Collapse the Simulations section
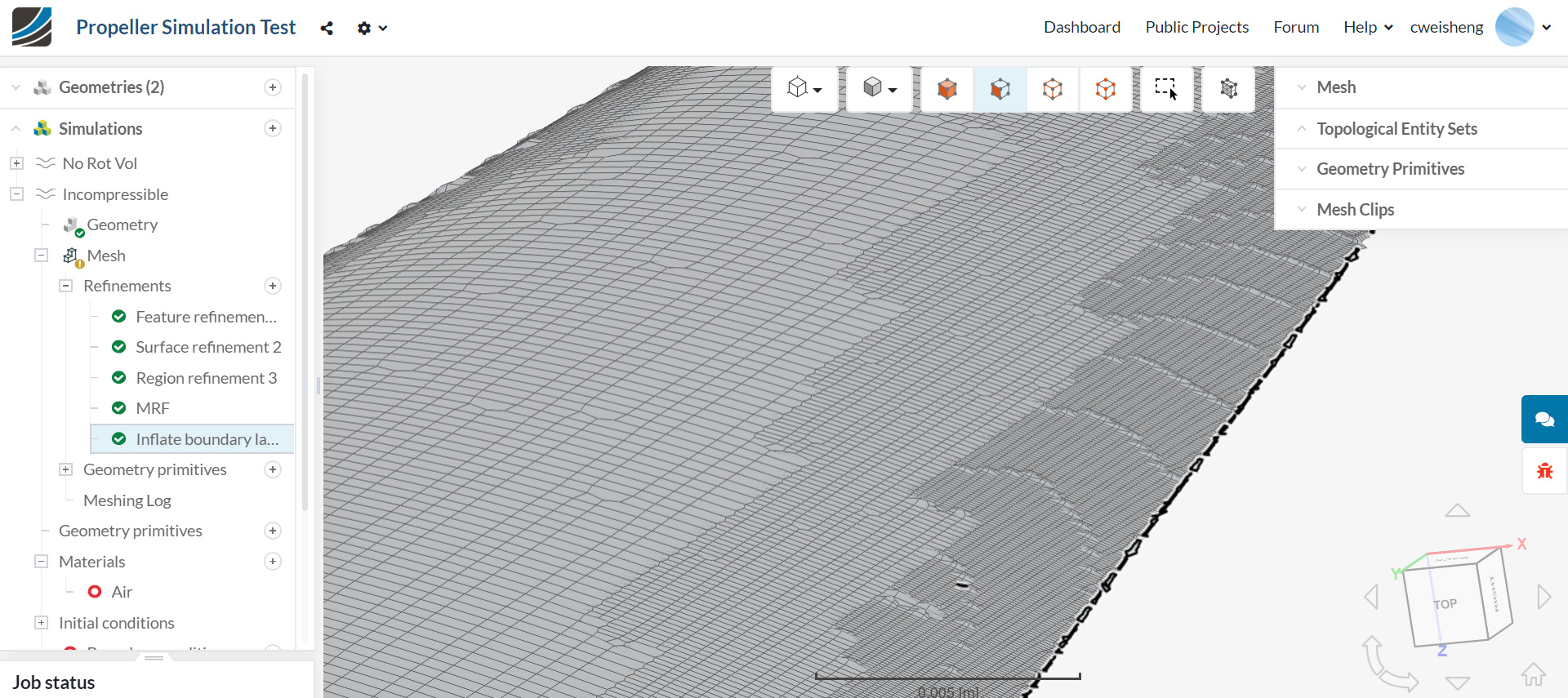 click(16, 129)
